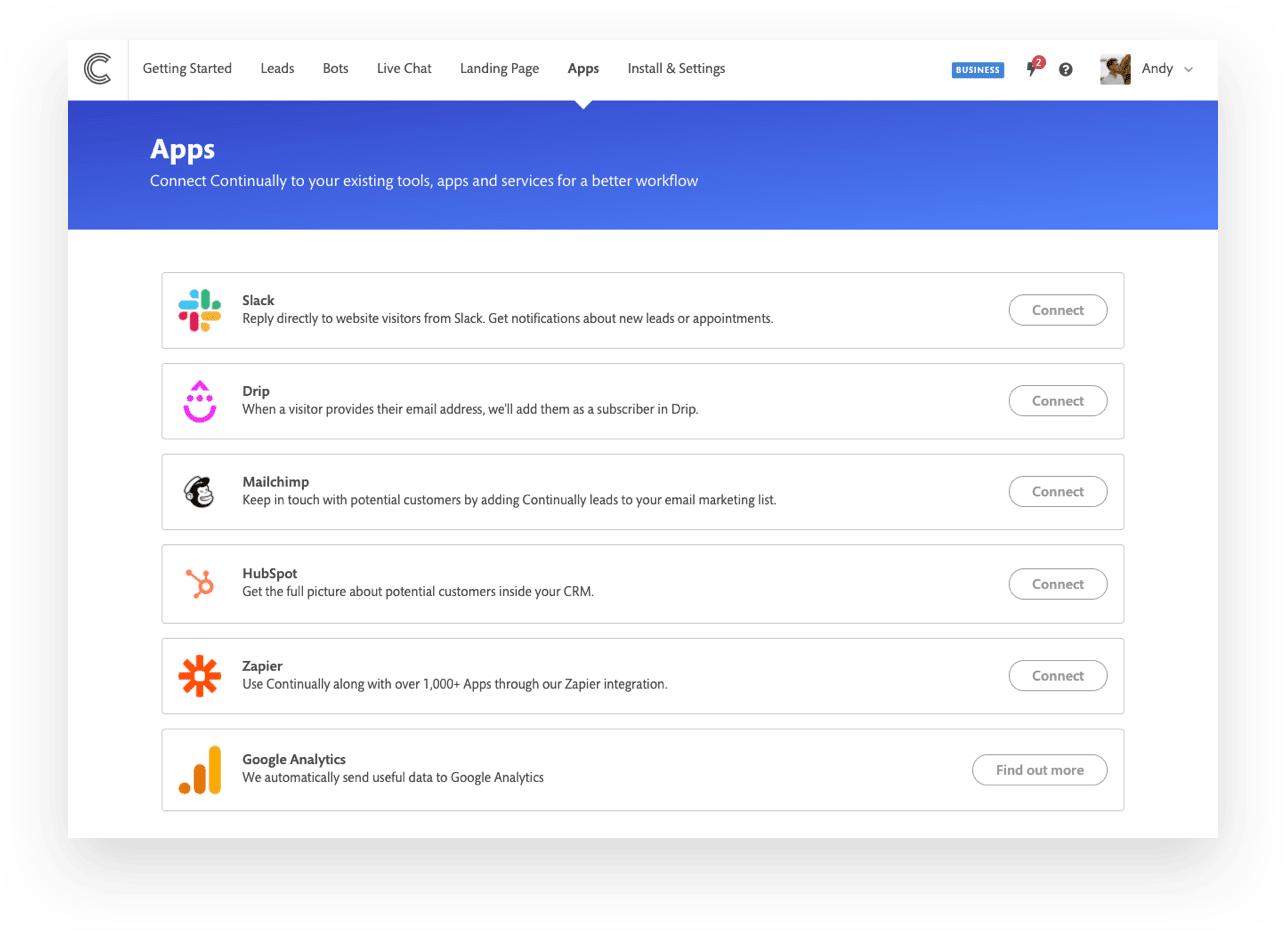Image resolution: width=1286 pixels, height=934 pixels.
Task: Click the Google Analytics logo icon
Action: (x=200, y=770)
